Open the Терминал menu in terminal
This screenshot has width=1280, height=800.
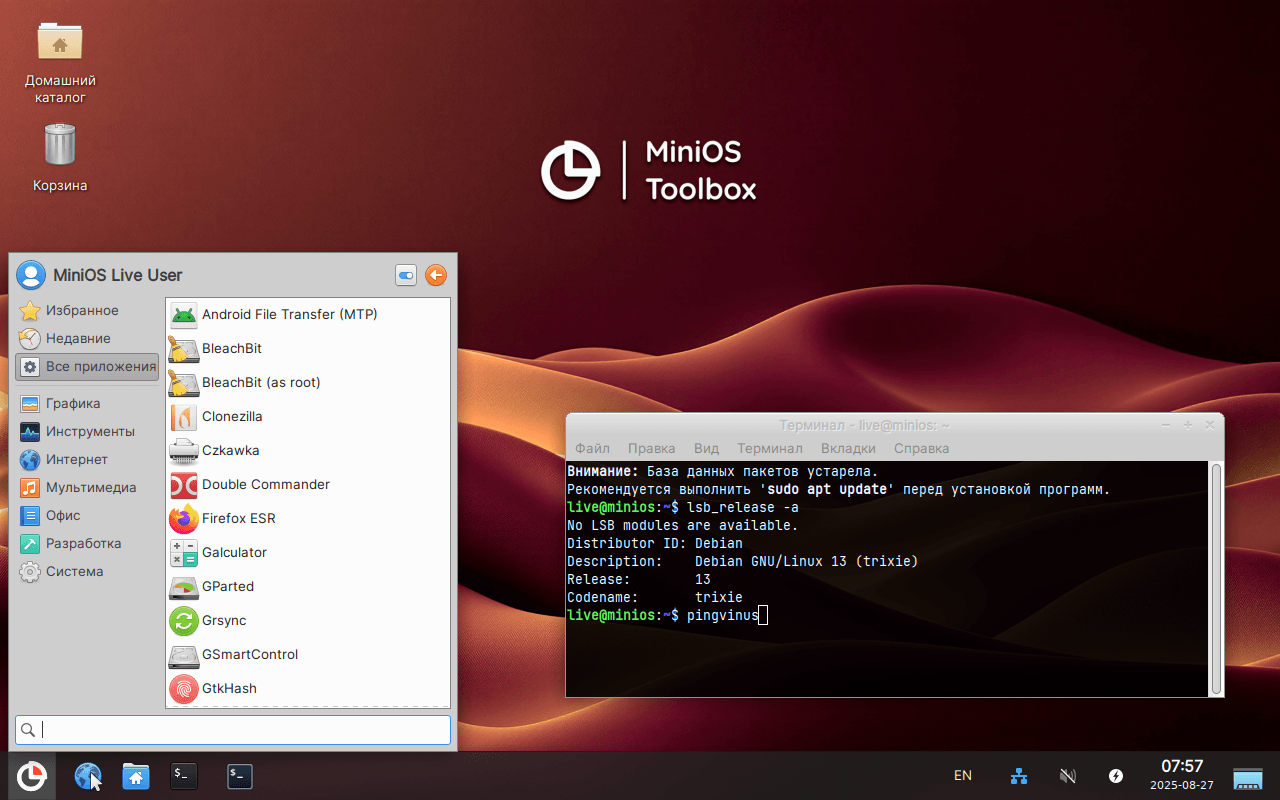tap(769, 448)
